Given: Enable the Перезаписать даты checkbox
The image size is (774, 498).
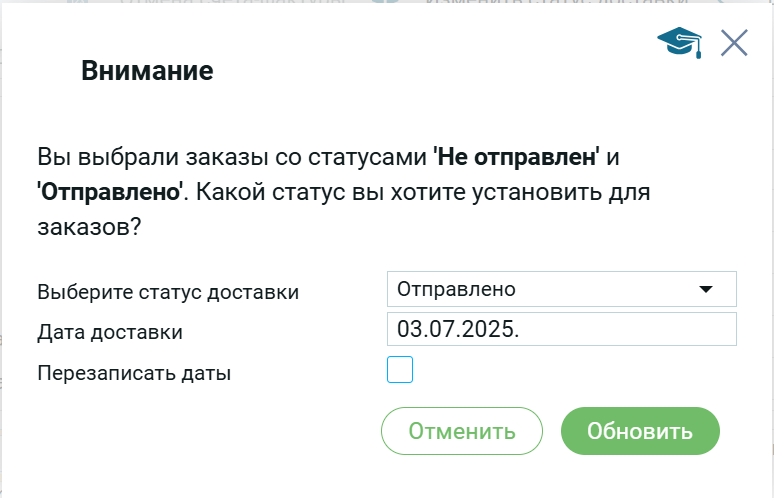Looking at the screenshot, I should (x=400, y=371).
